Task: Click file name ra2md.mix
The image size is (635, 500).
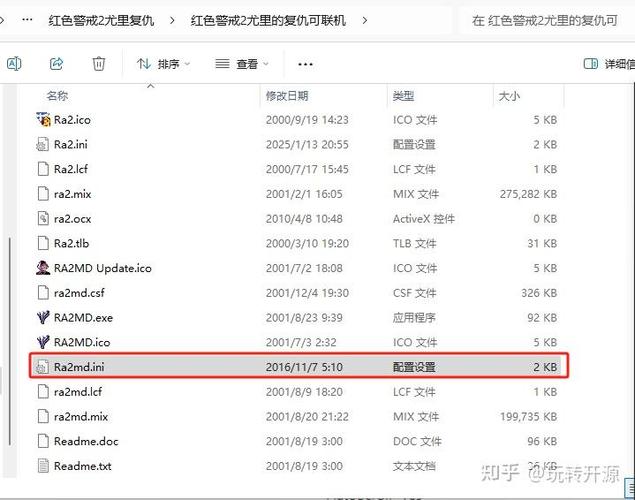Action: tap(81, 417)
